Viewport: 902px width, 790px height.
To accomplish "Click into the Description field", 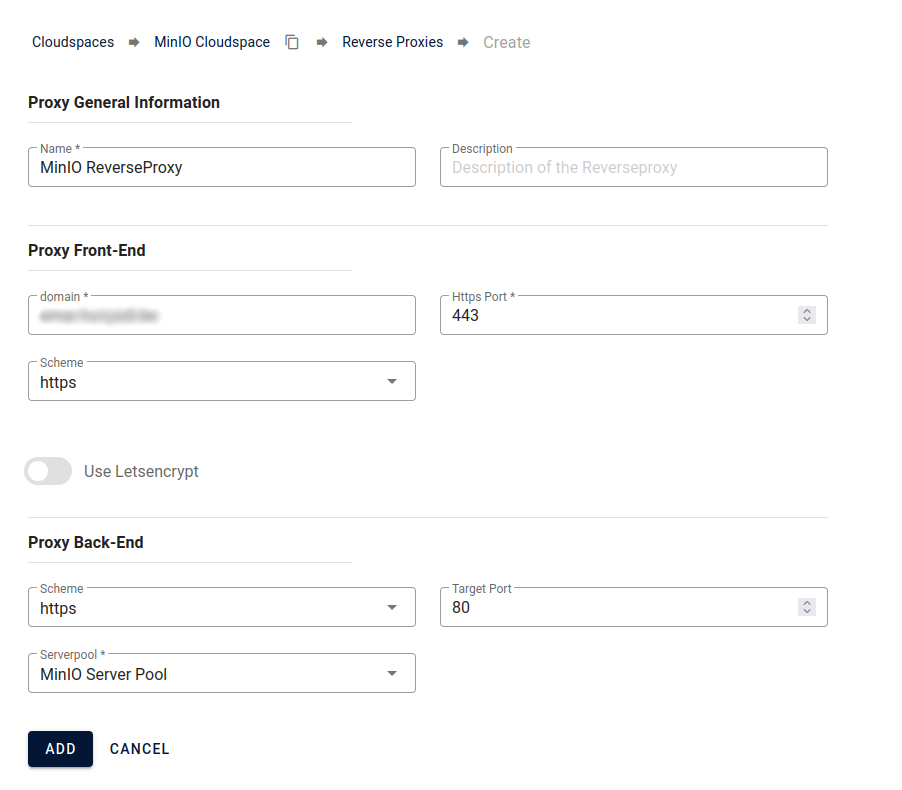I will 633,168.
